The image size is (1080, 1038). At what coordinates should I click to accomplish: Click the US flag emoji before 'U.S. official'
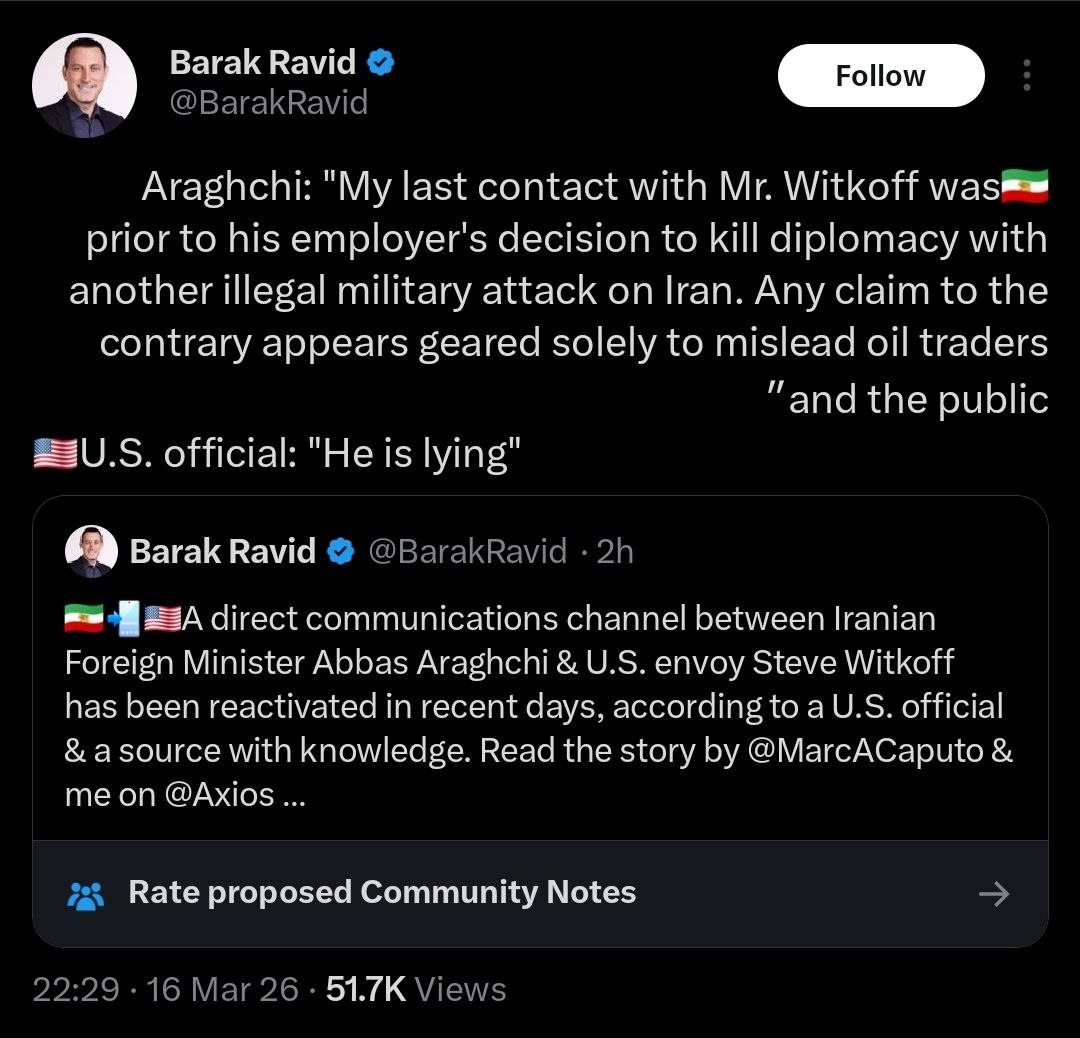pos(55,454)
